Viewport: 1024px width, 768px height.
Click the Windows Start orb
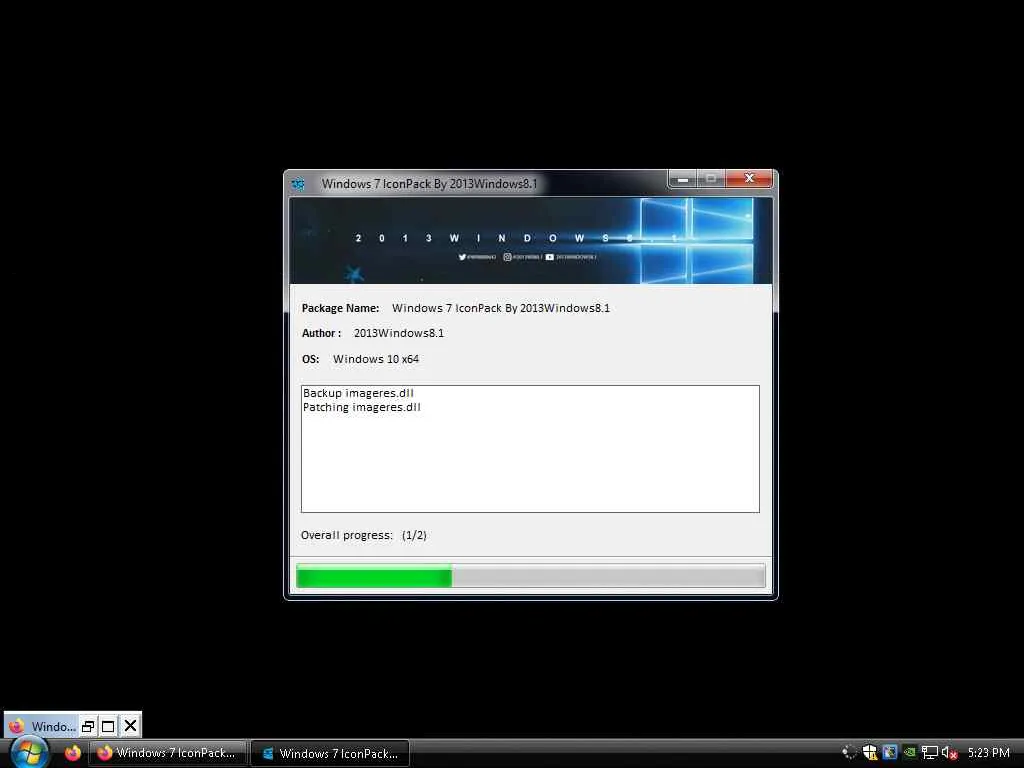[x=29, y=752]
